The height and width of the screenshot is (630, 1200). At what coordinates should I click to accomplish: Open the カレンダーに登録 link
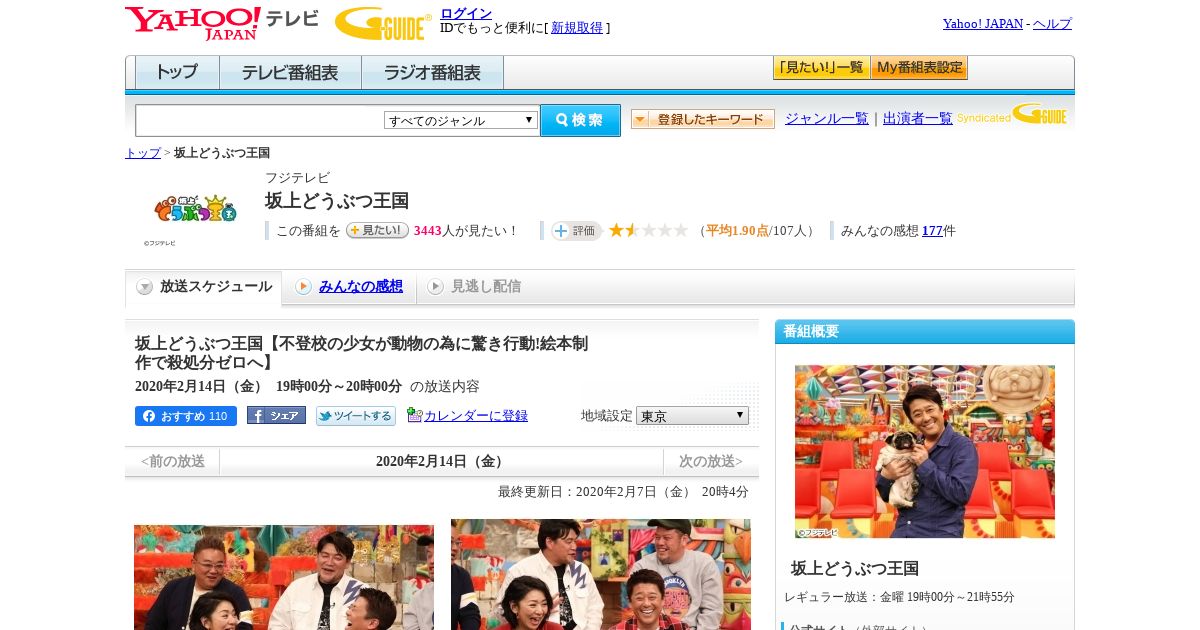click(x=476, y=416)
